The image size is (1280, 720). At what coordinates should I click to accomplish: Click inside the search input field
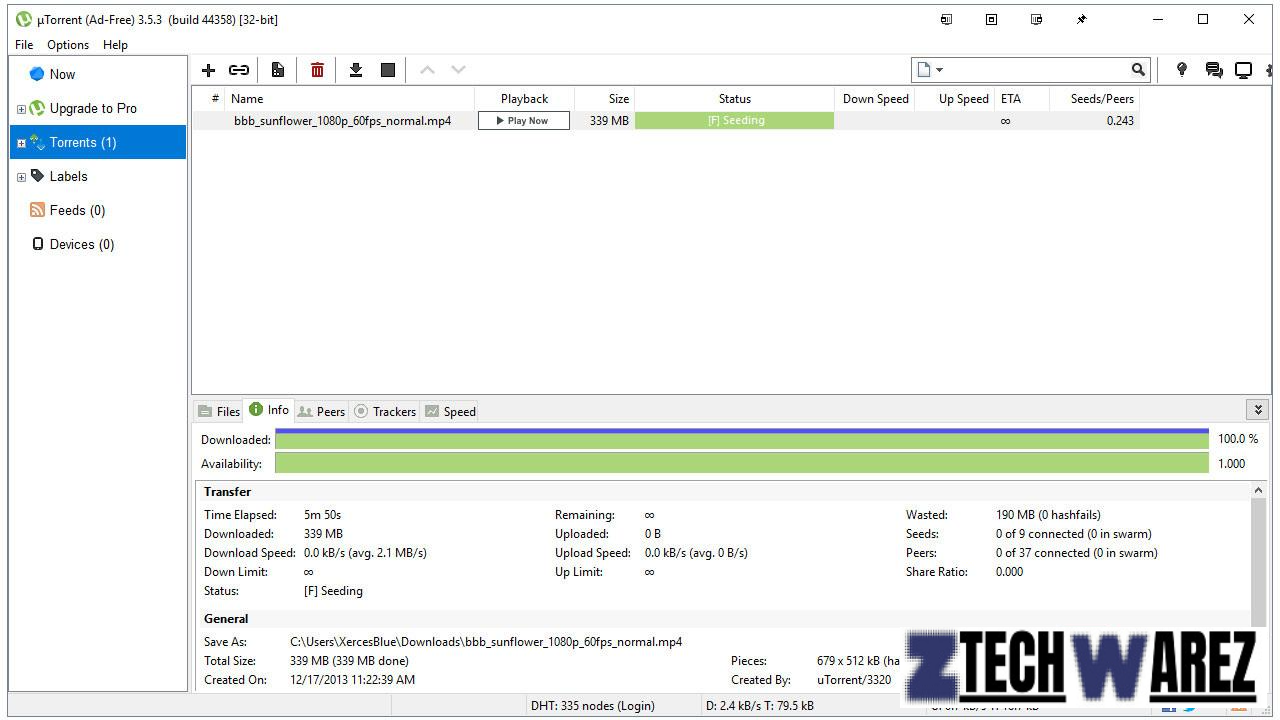click(x=1036, y=70)
